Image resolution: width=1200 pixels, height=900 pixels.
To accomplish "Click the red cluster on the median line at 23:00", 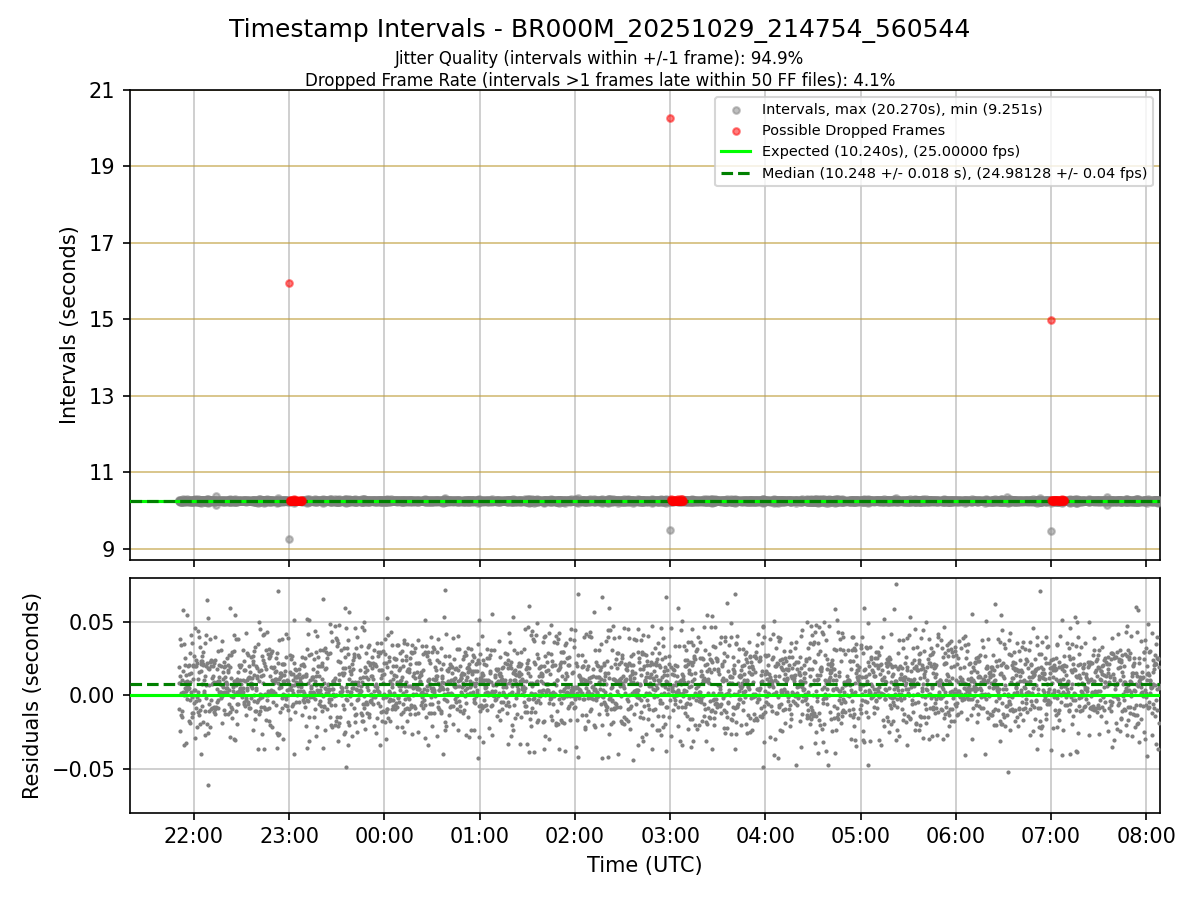I will pos(297,501).
